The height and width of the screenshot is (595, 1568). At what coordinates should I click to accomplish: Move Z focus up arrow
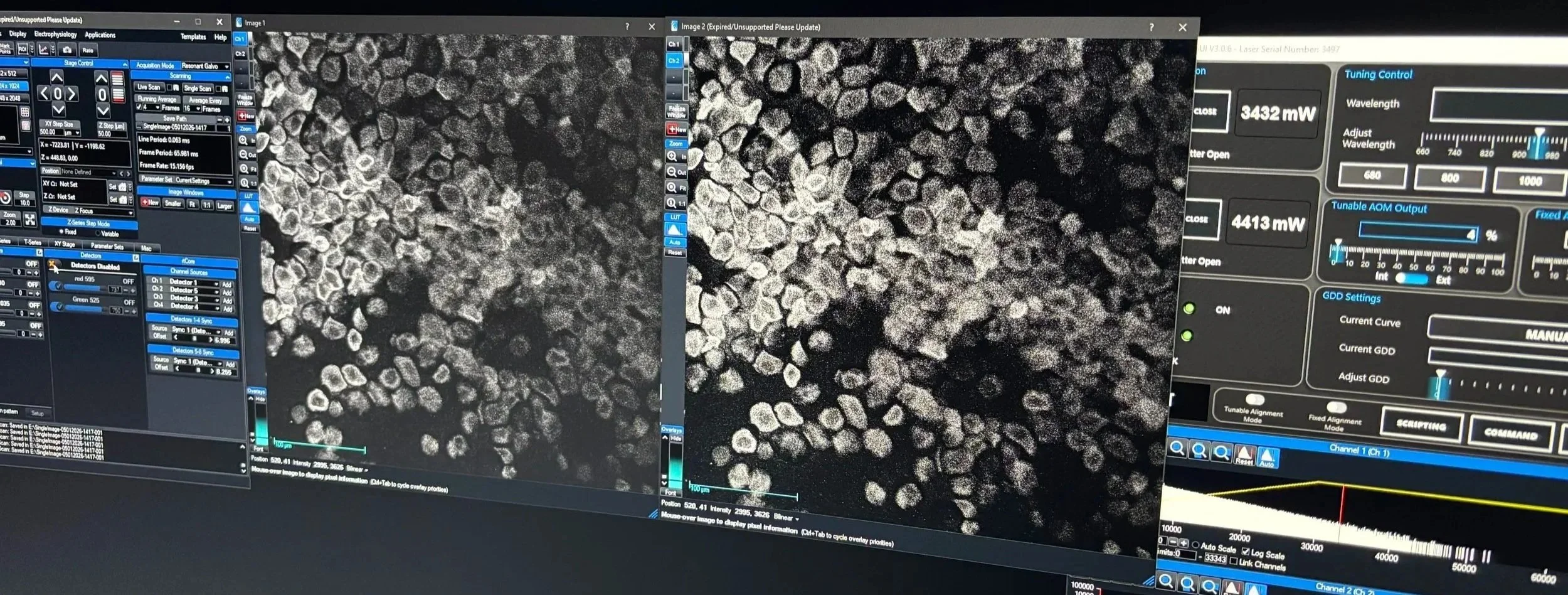(x=102, y=78)
